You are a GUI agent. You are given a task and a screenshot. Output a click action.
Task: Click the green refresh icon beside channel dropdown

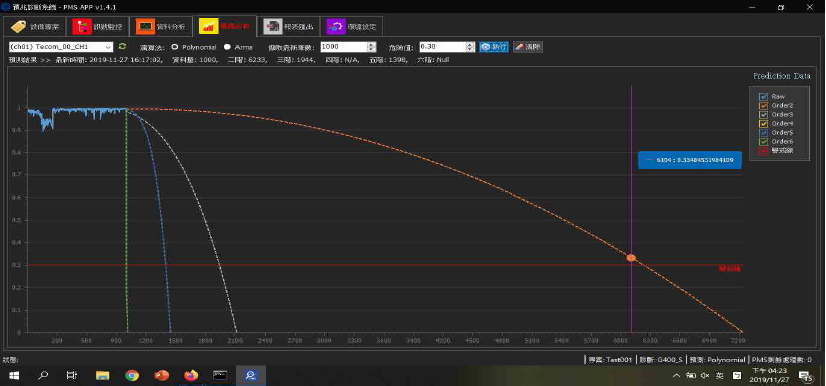tap(122, 46)
